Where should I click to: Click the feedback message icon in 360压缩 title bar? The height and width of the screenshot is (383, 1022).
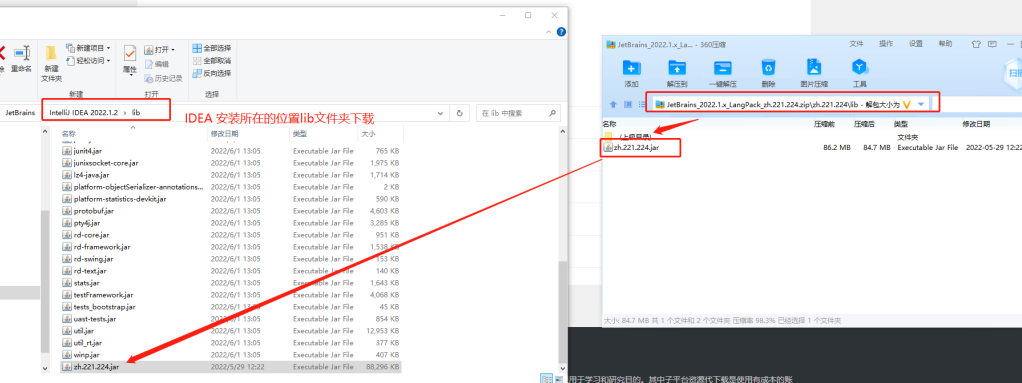click(992, 44)
